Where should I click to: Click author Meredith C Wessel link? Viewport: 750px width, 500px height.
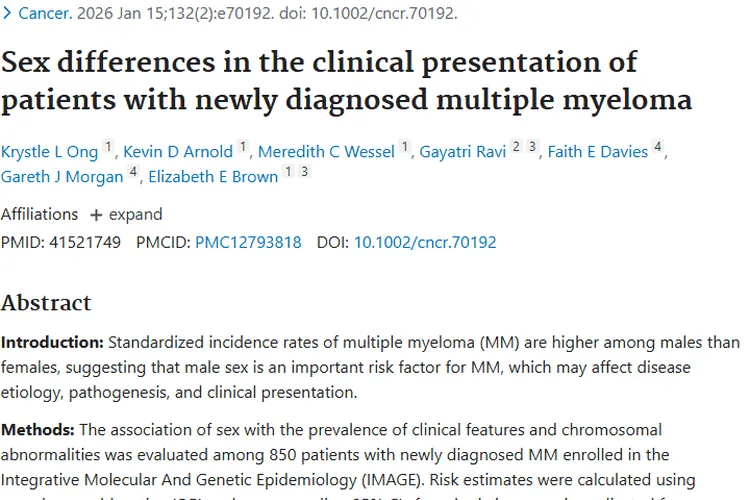pyautogui.click(x=327, y=152)
